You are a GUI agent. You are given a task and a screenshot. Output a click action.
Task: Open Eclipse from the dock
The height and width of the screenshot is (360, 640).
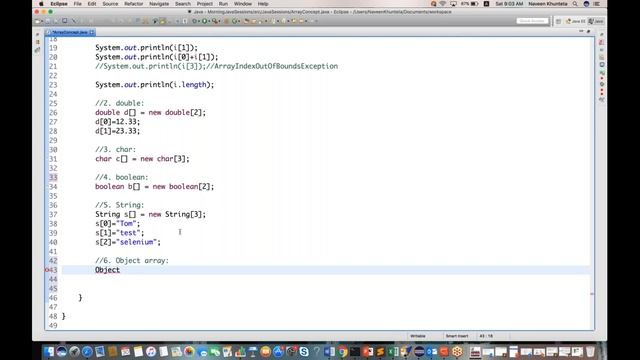(419, 351)
